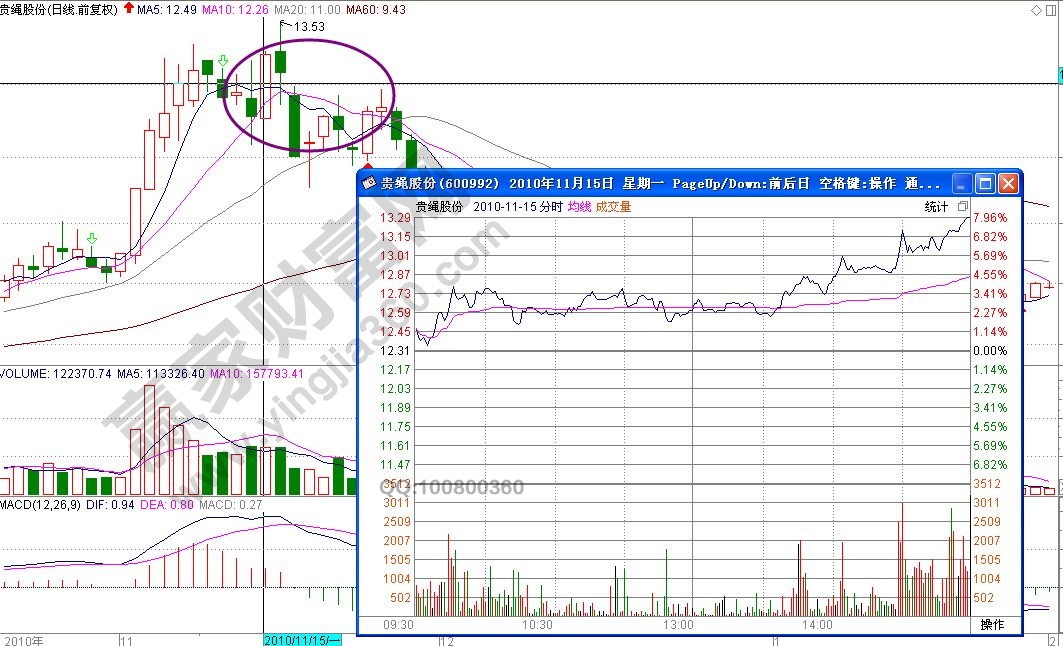Toggle the 均线 average line legend
The height and width of the screenshot is (646, 1063).
click(580, 206)
